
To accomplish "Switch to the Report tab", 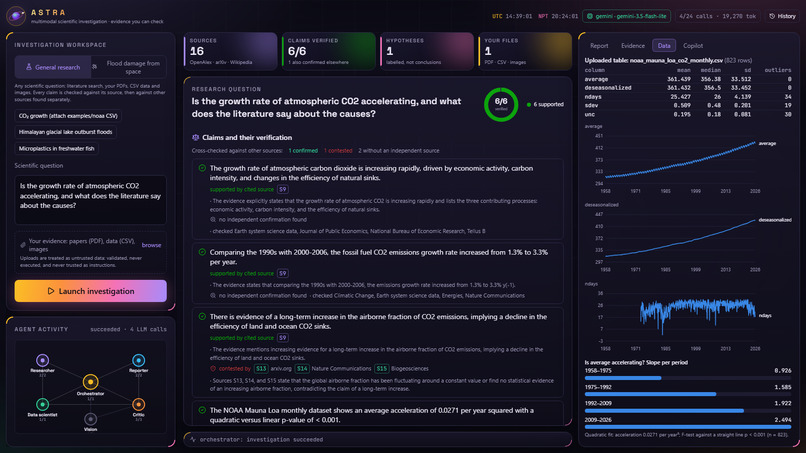I will 599,46.
